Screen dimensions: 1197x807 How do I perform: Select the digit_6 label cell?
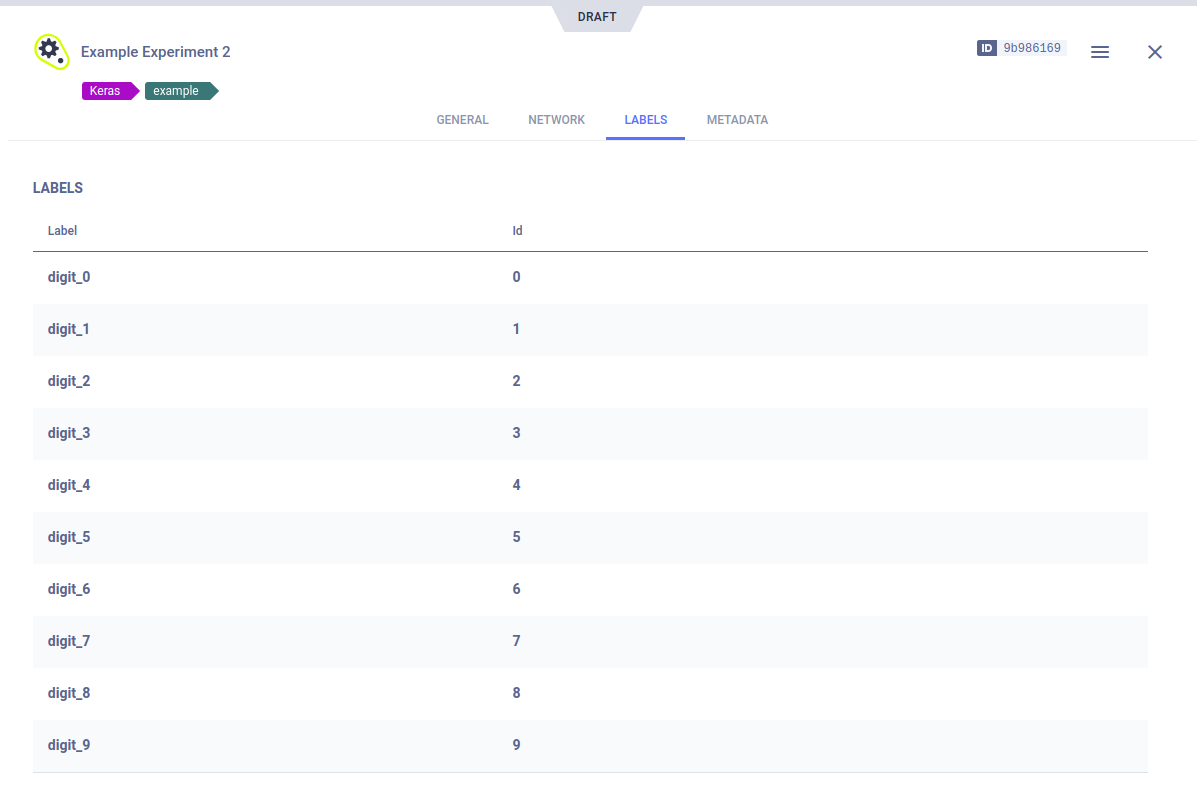(69, 589)
